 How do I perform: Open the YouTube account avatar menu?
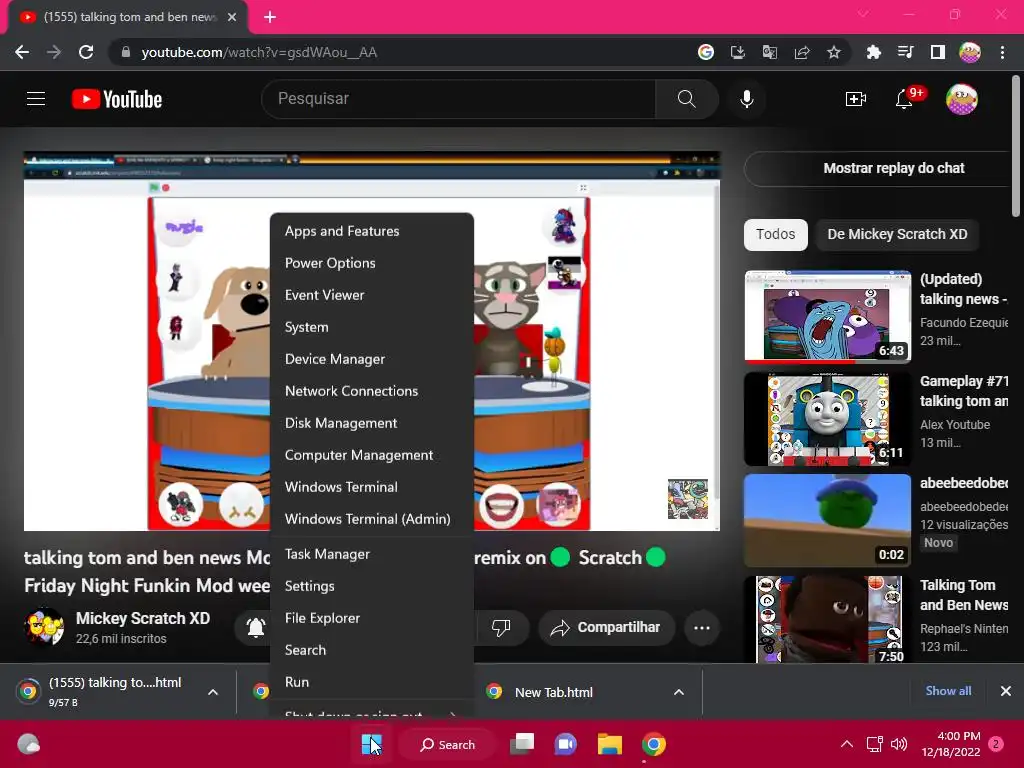[961, 99]
